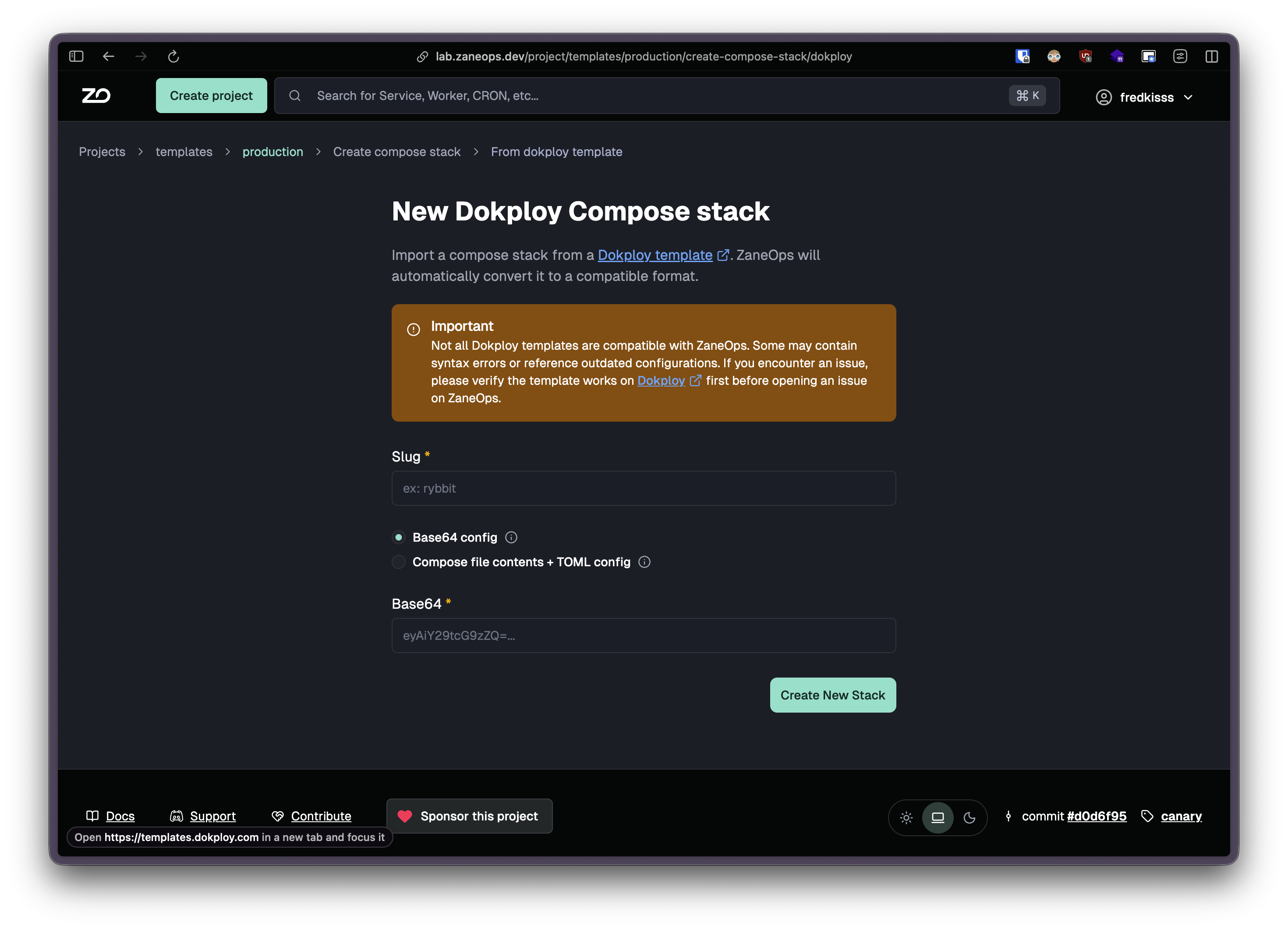Click the ZaneOps ZO logo
This screenshot has height=930, width=1288.
coord(96,96)
